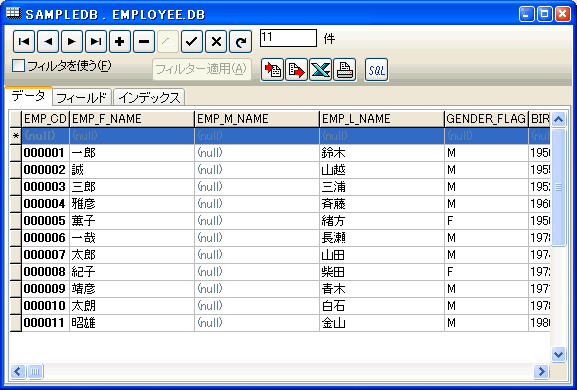Click the vertical scrollbar thumb

click(558, 187)
